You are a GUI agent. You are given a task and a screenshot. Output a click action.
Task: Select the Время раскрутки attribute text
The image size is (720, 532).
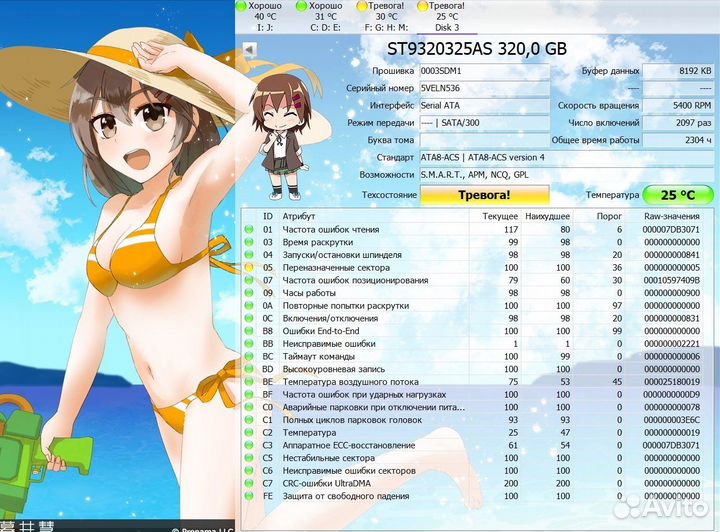pyautogui.click(x=318, y=242)
